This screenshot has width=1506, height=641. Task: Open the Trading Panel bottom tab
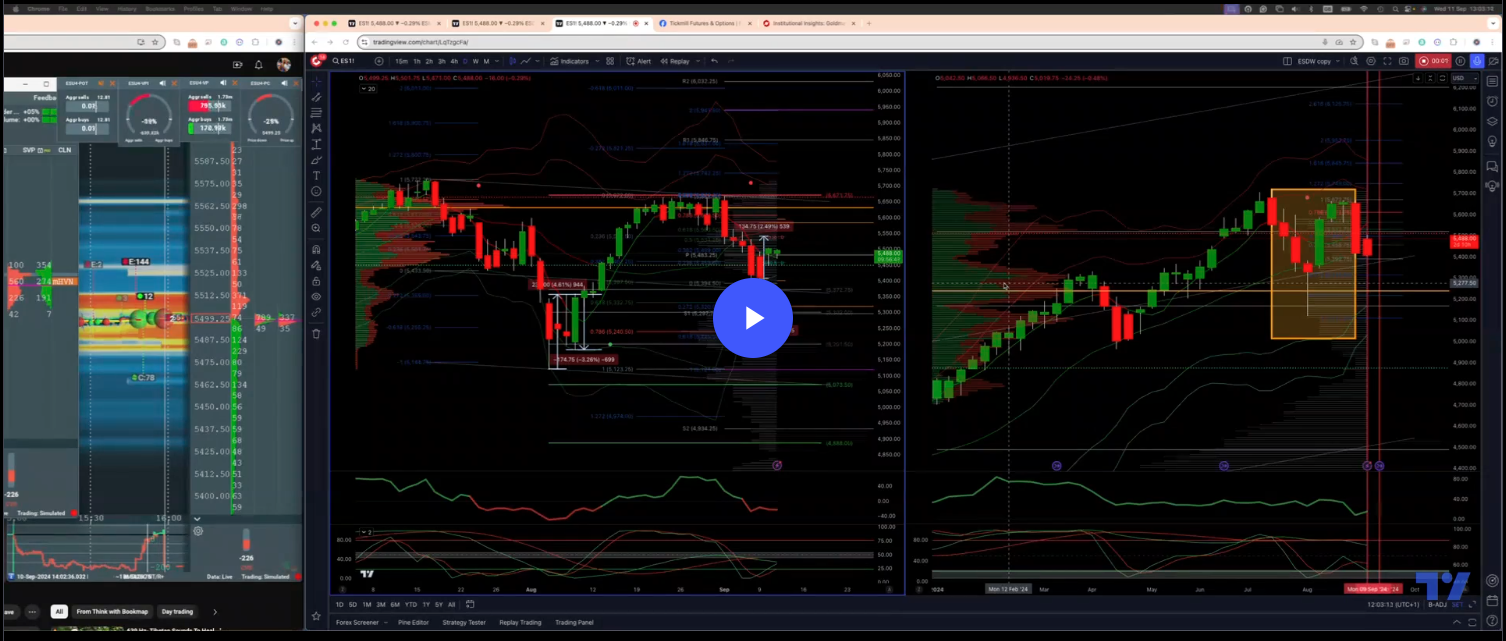(x=574, y=622)
